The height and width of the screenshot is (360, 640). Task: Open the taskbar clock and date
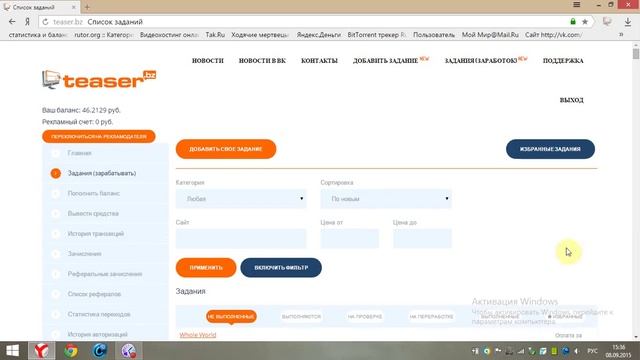click(x=619, y=351)
